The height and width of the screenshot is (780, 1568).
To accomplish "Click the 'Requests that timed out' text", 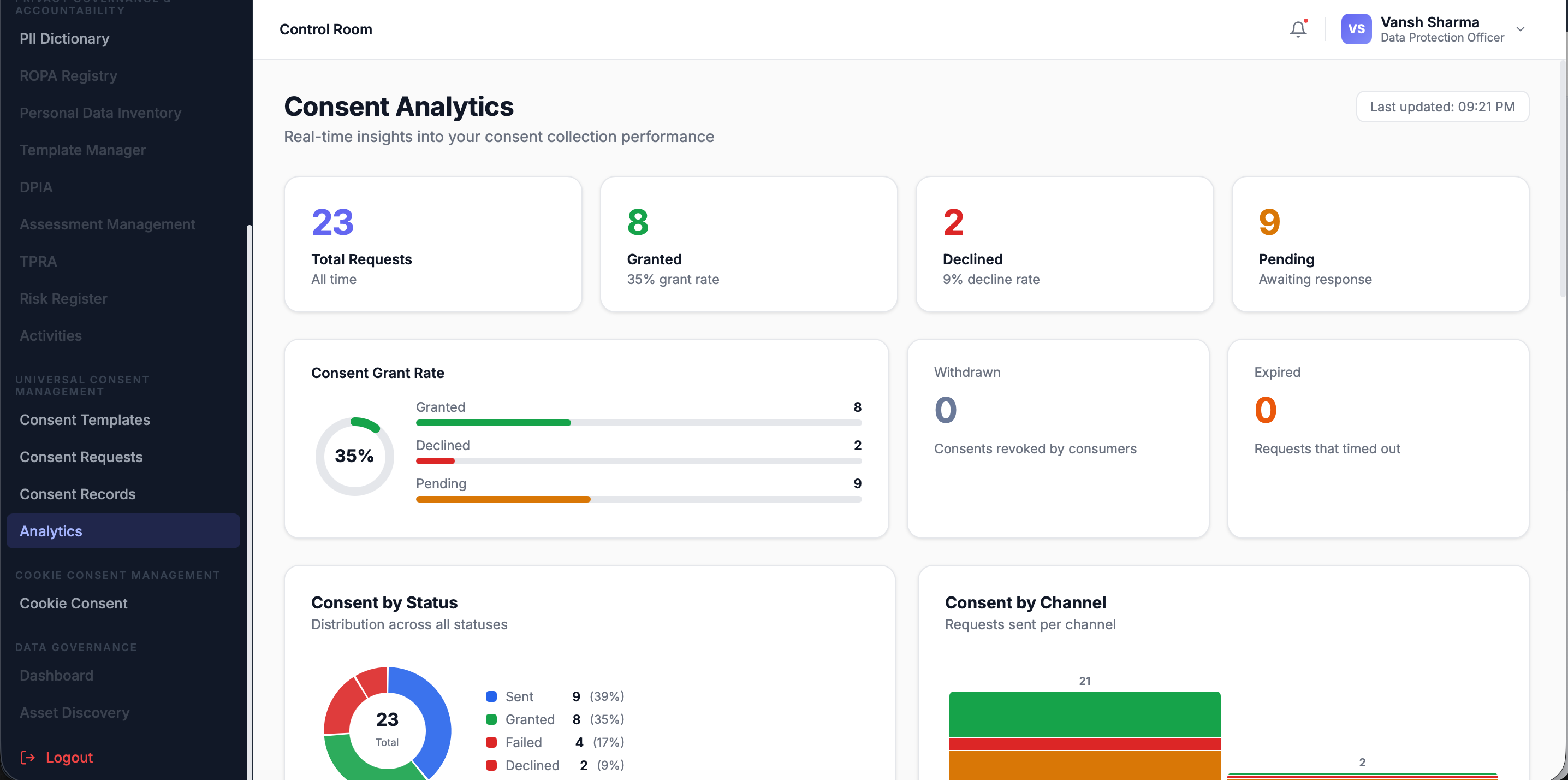I will click(x=1327, y=449).
